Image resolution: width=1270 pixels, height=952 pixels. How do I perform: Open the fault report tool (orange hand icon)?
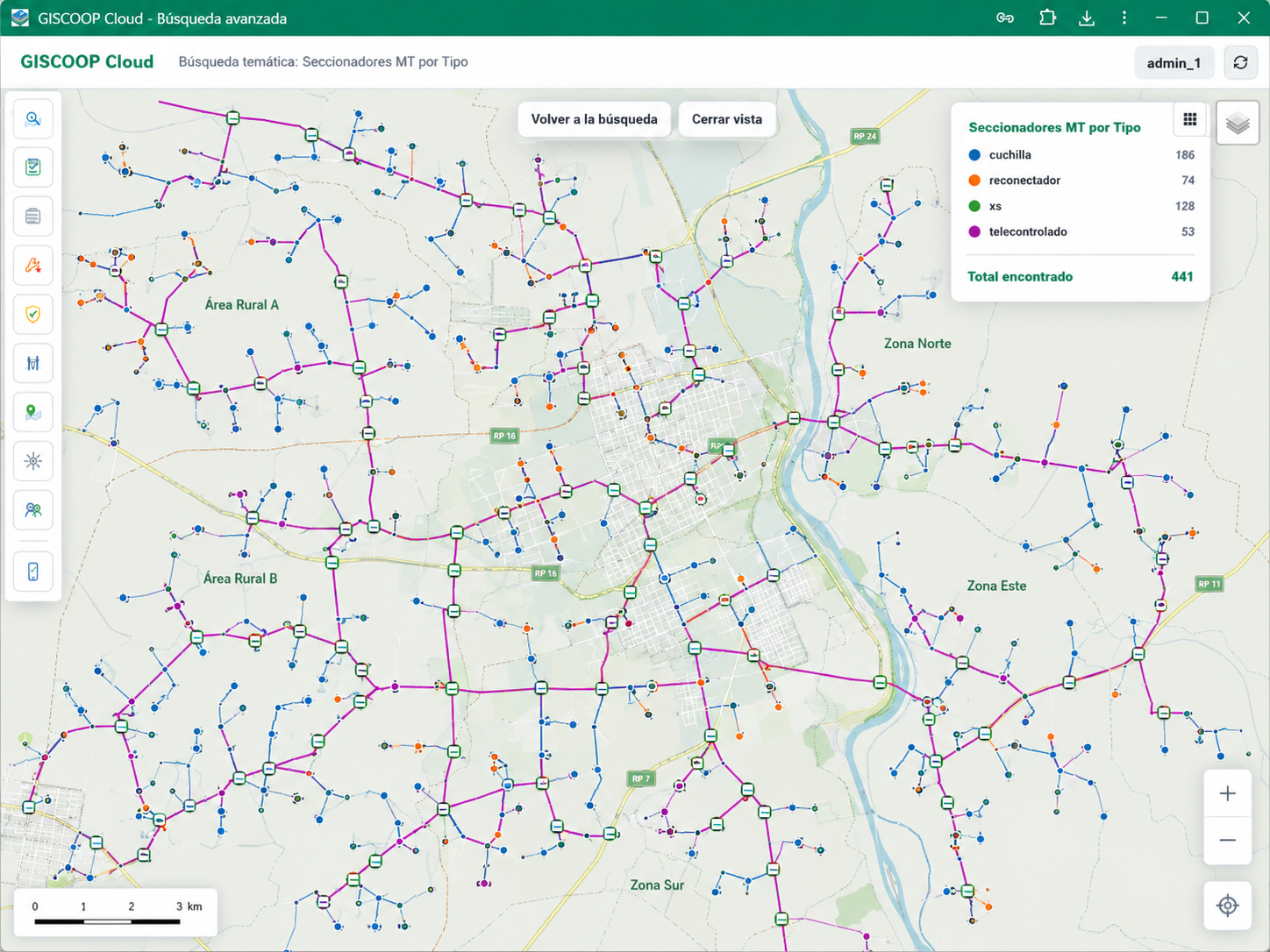tap(33, 266)
